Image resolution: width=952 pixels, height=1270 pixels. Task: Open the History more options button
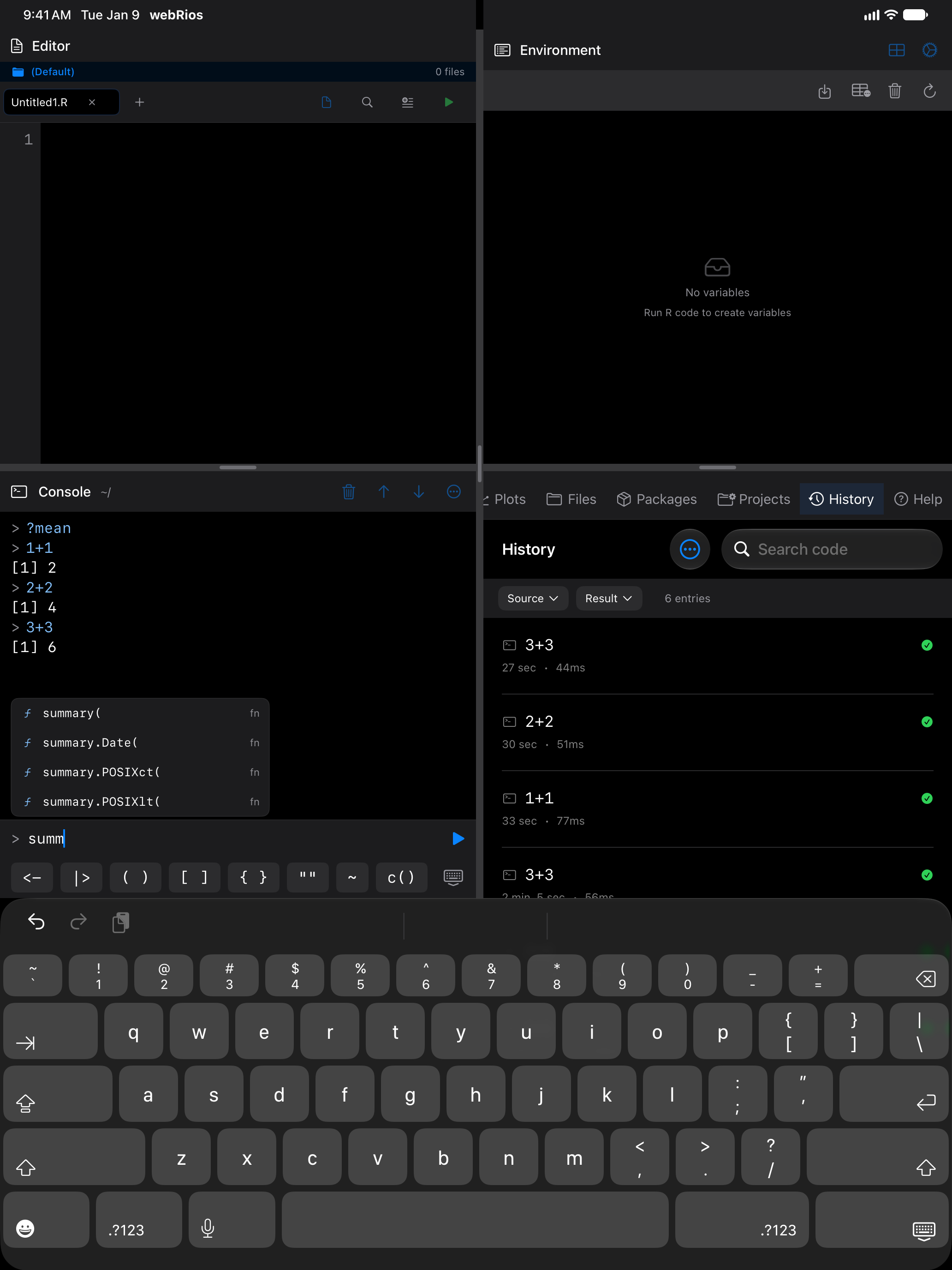pos(690,550)
